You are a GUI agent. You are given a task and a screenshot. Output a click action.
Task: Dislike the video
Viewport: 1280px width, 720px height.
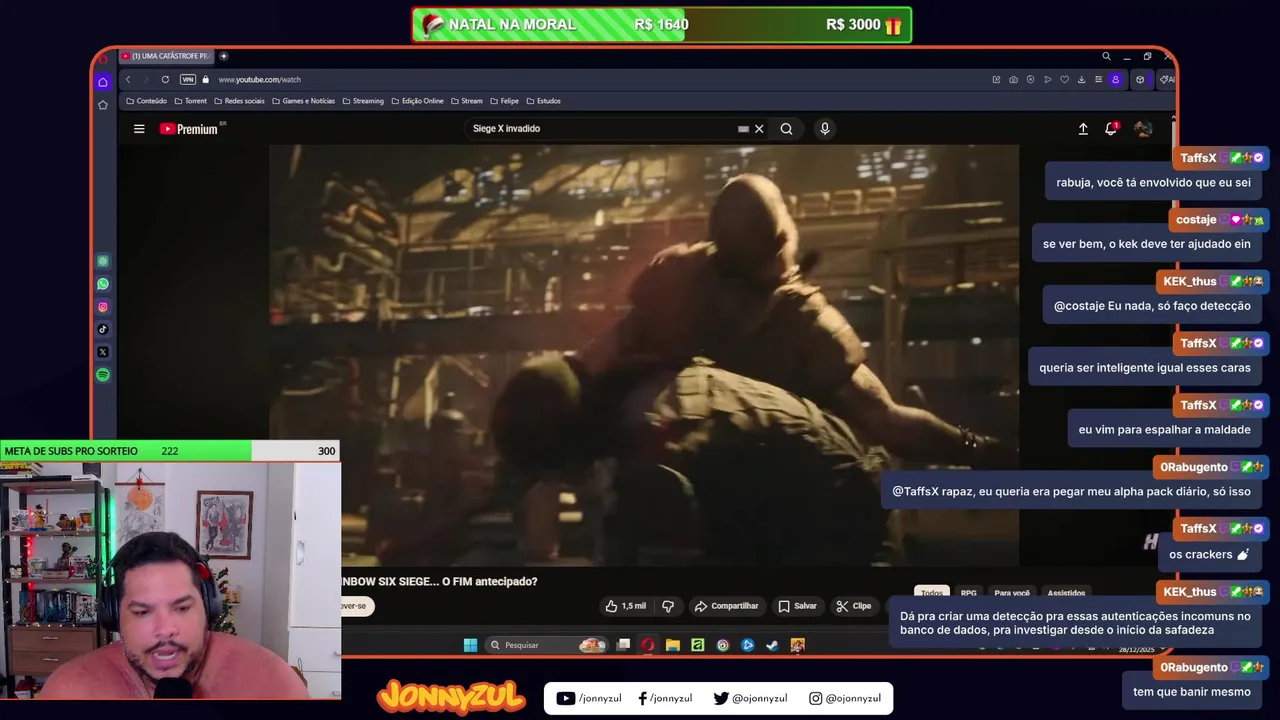click(x=668, y=606)
